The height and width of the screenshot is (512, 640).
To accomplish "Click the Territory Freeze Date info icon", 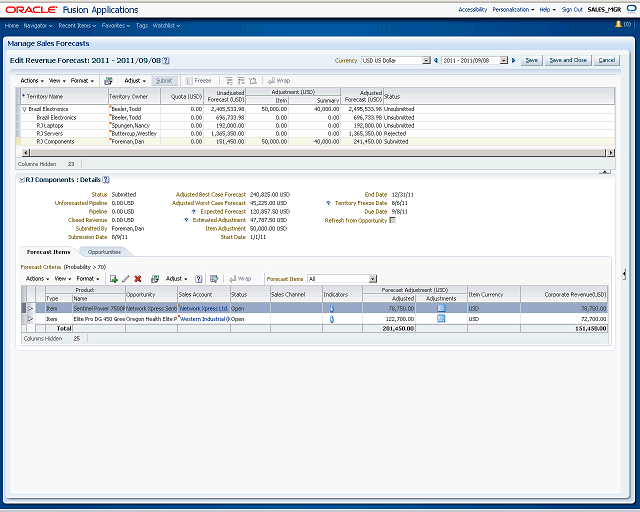I will tap(329, 203).
